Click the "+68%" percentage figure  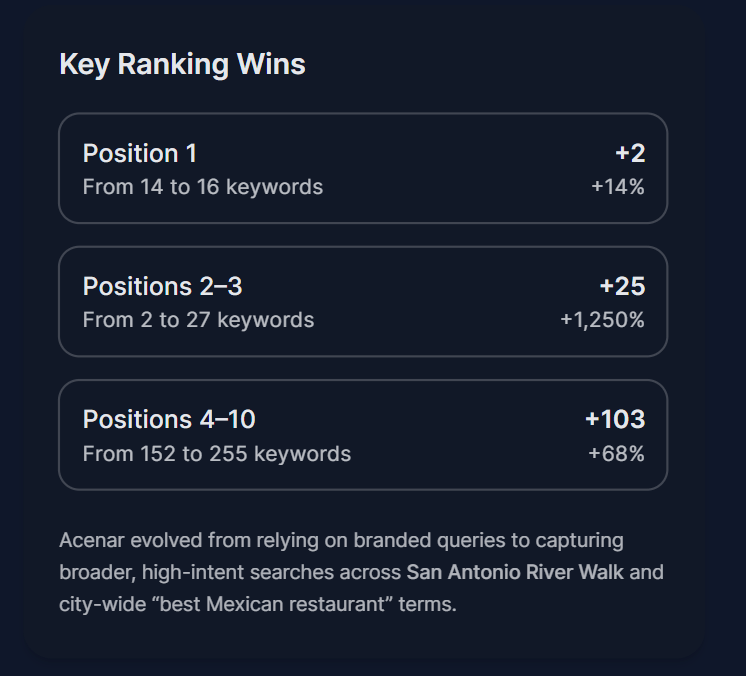(x=616, y=454)
